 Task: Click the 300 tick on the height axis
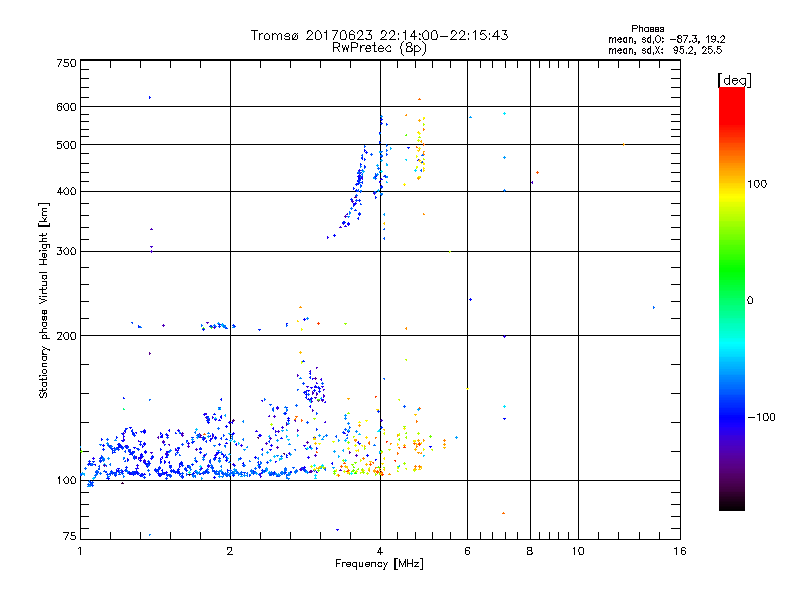(66, 251)
